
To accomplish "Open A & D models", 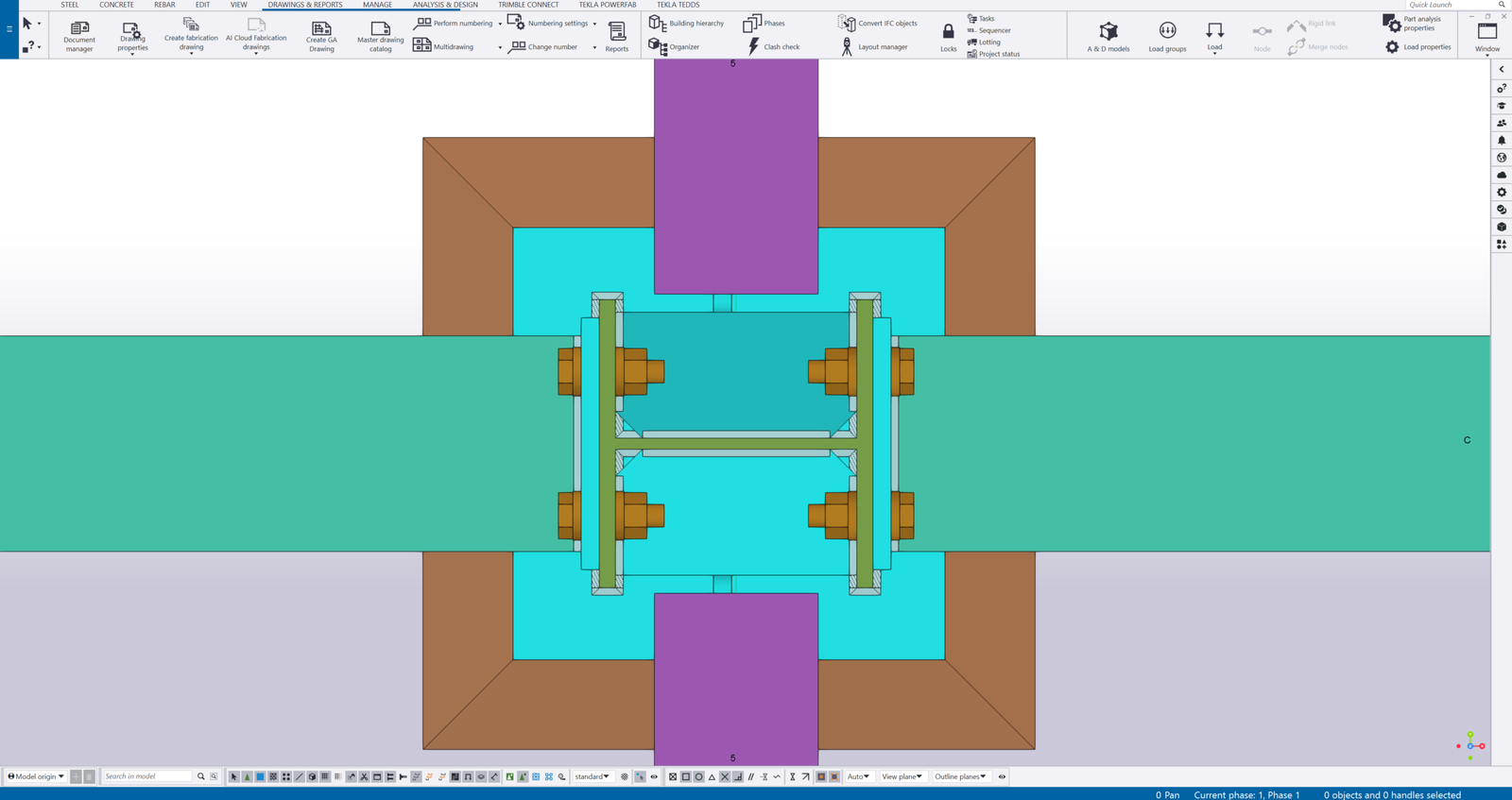I will pos(1108,36).
